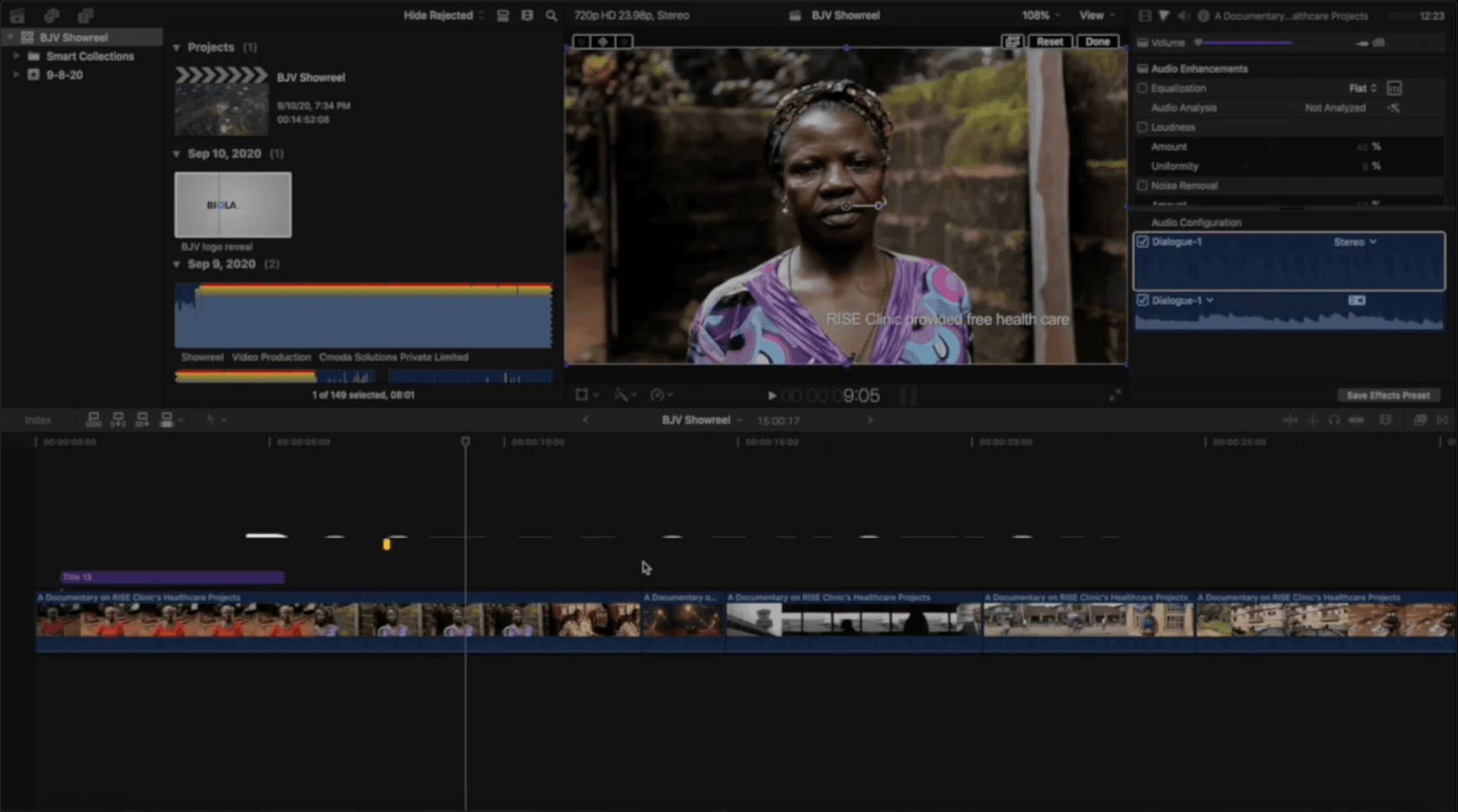Enable the Equalization checkbox
The height and width of the screenshot is (812, 1458).
pos(1143,88)
